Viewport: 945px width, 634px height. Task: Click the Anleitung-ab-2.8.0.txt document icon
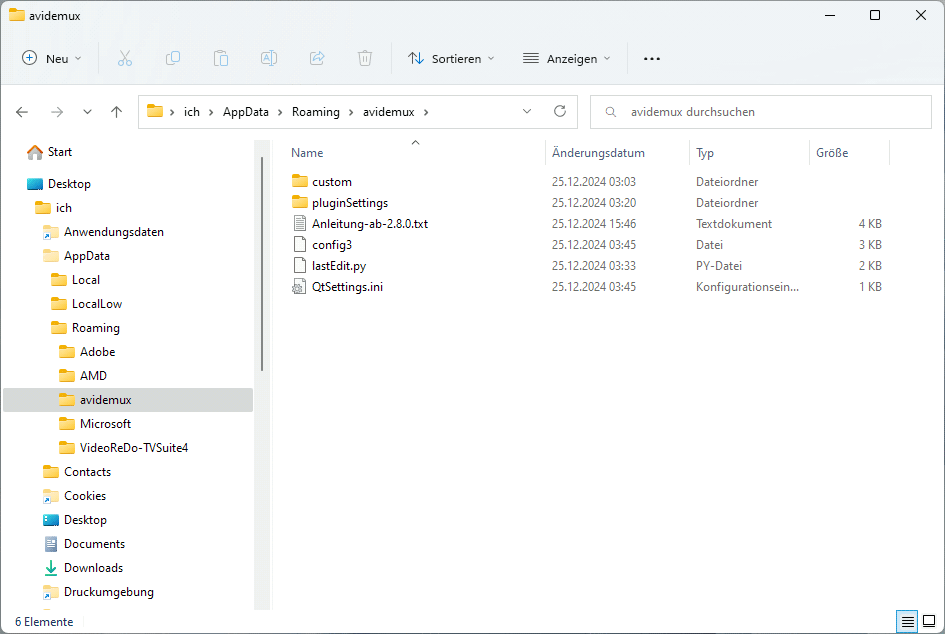300,224
